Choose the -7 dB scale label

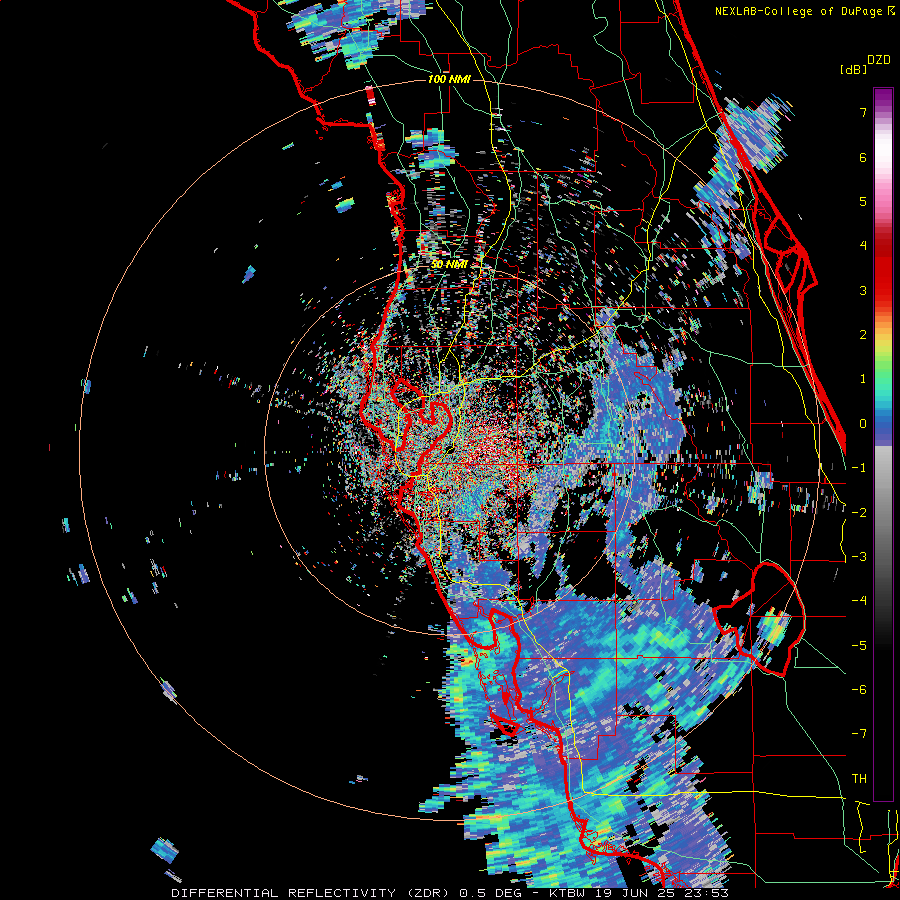click(x=859, y=734)
